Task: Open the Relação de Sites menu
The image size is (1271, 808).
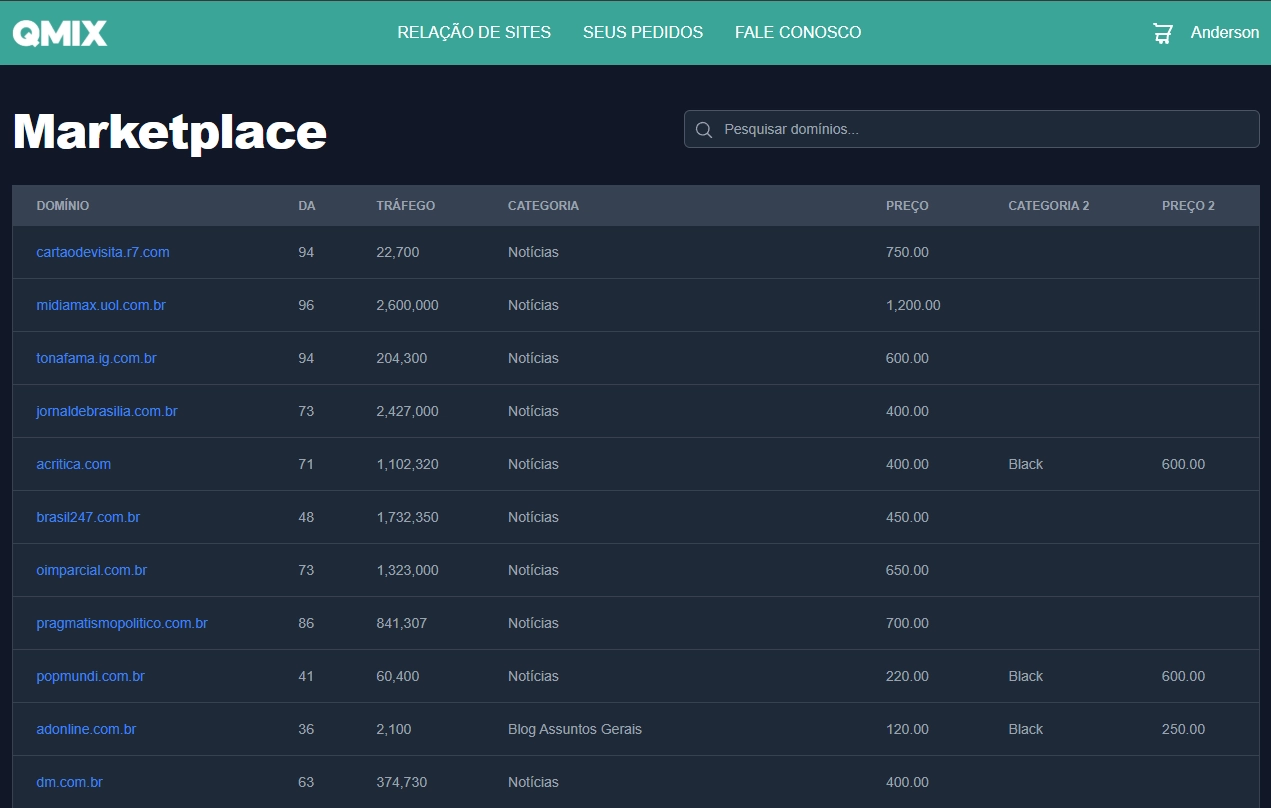Action: (474, 32)
